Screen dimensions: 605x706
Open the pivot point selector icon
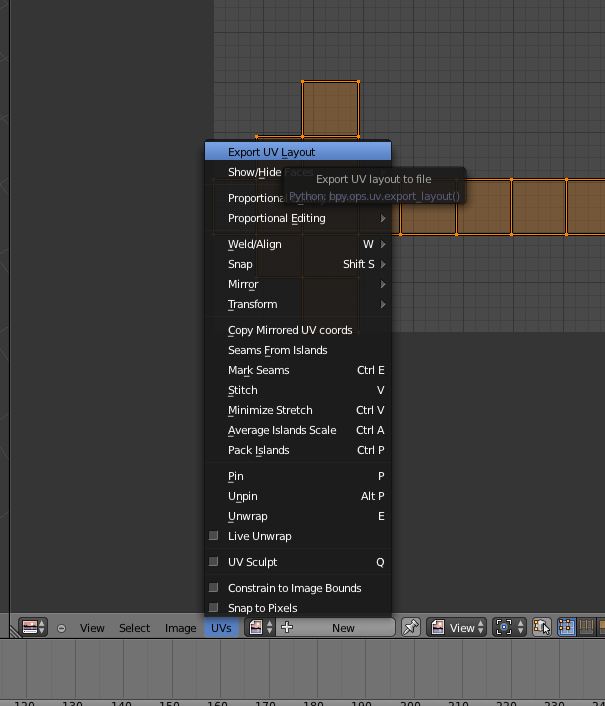(509, 627)
